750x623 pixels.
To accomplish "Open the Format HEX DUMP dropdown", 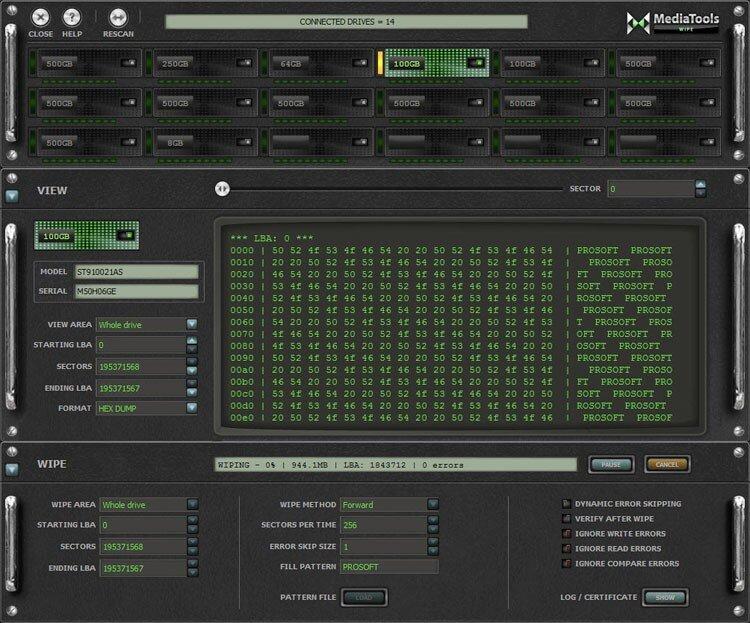I will click(x=191, y=408).
